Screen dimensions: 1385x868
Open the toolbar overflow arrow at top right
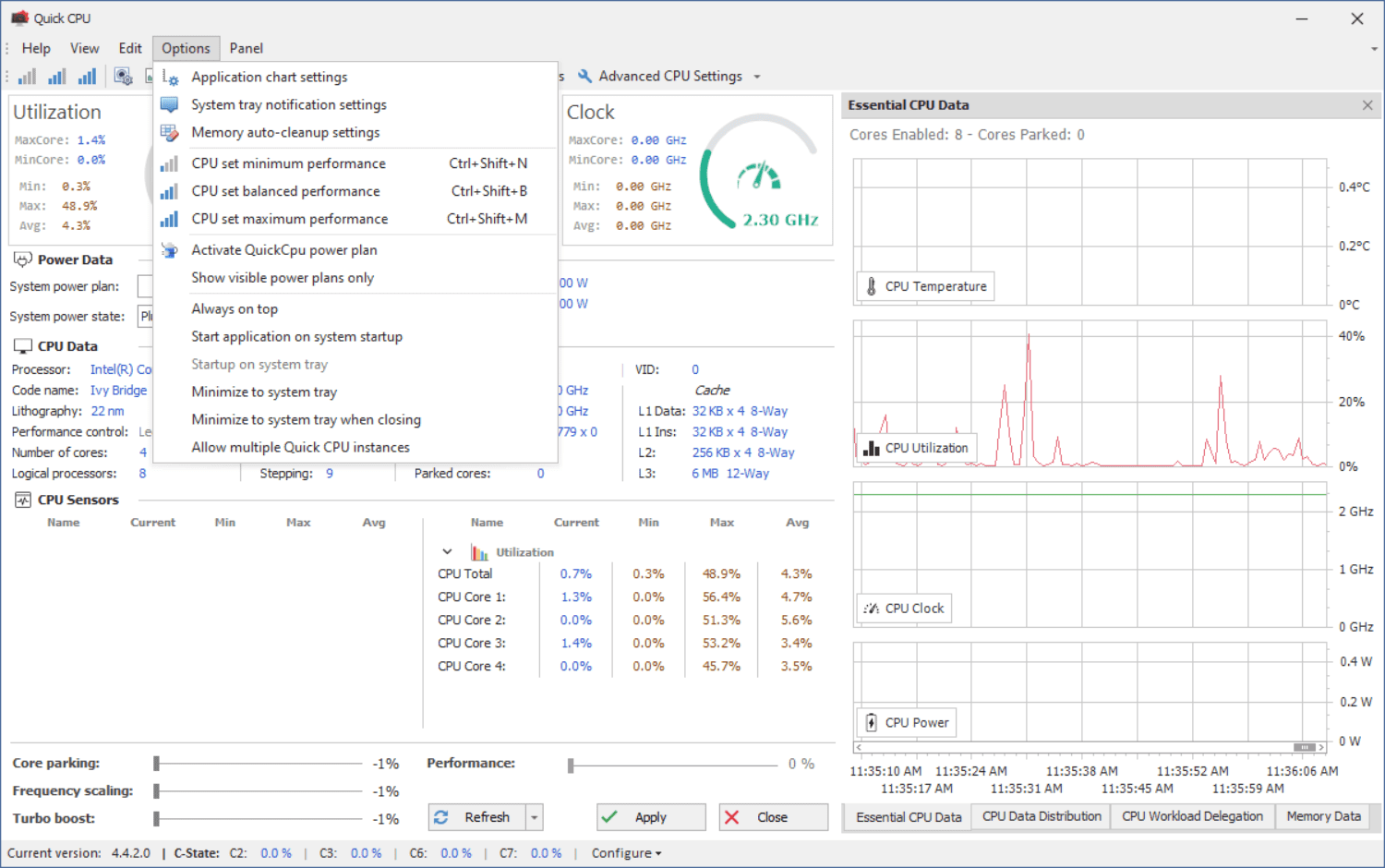[x=1374, y=49]
